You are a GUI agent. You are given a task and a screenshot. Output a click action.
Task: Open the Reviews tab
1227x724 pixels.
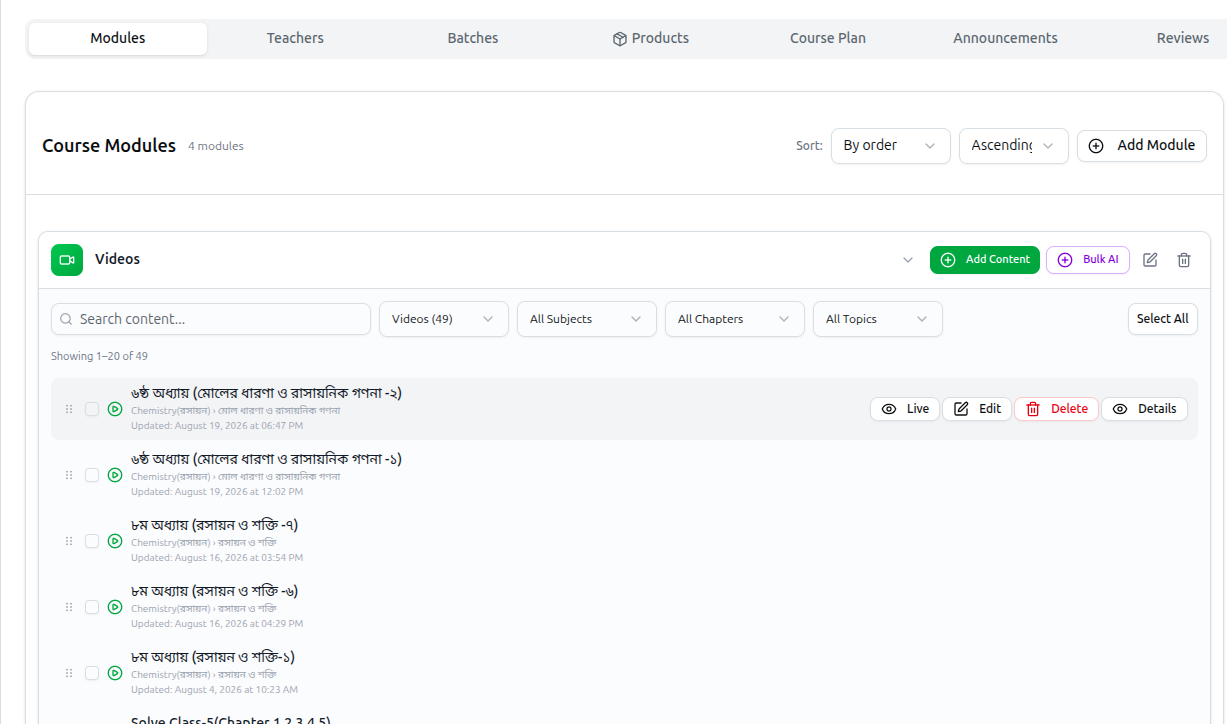[x=1183, y=39]
